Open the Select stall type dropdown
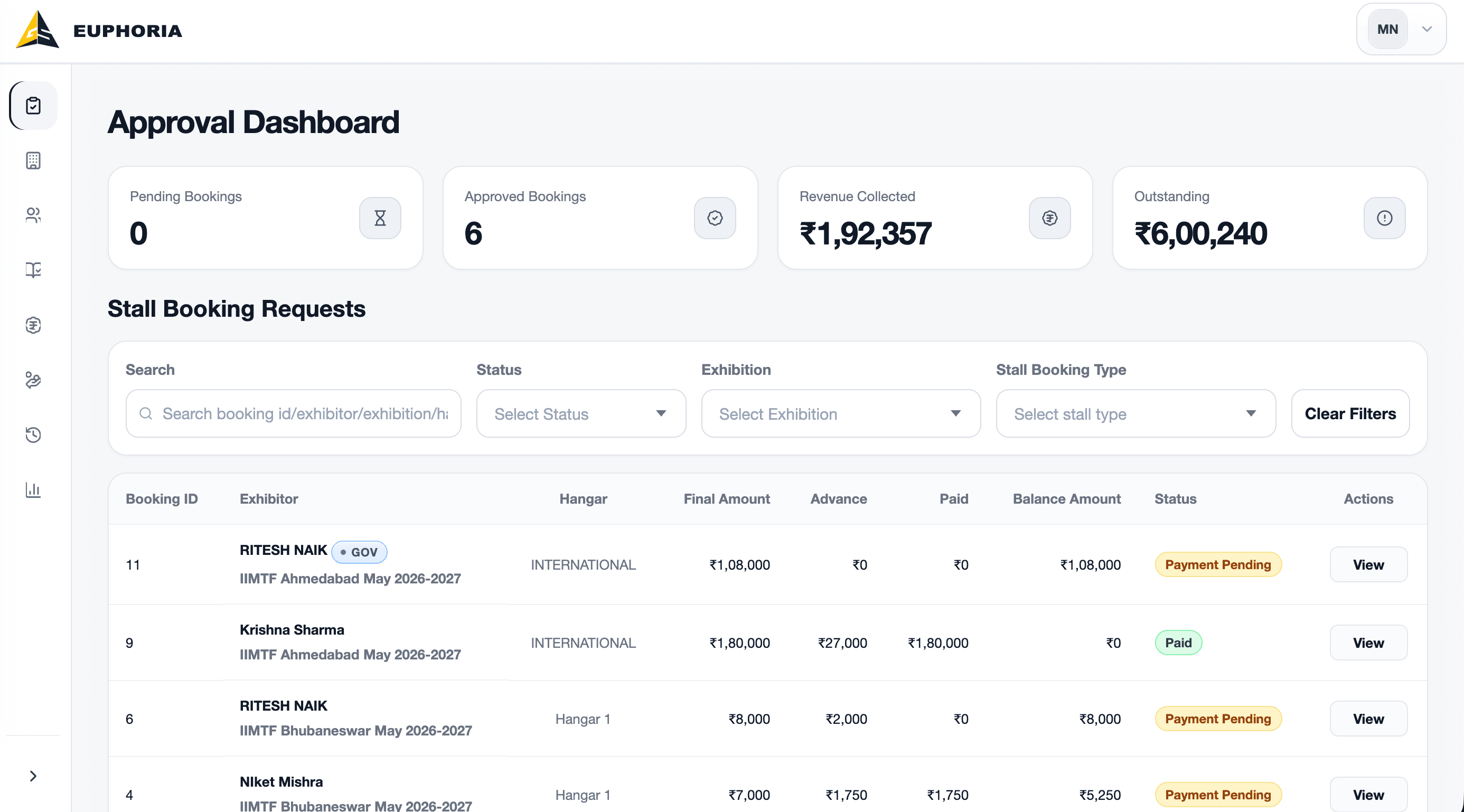This screenshot has height=812, width=1464. [x=1135, y=414]
